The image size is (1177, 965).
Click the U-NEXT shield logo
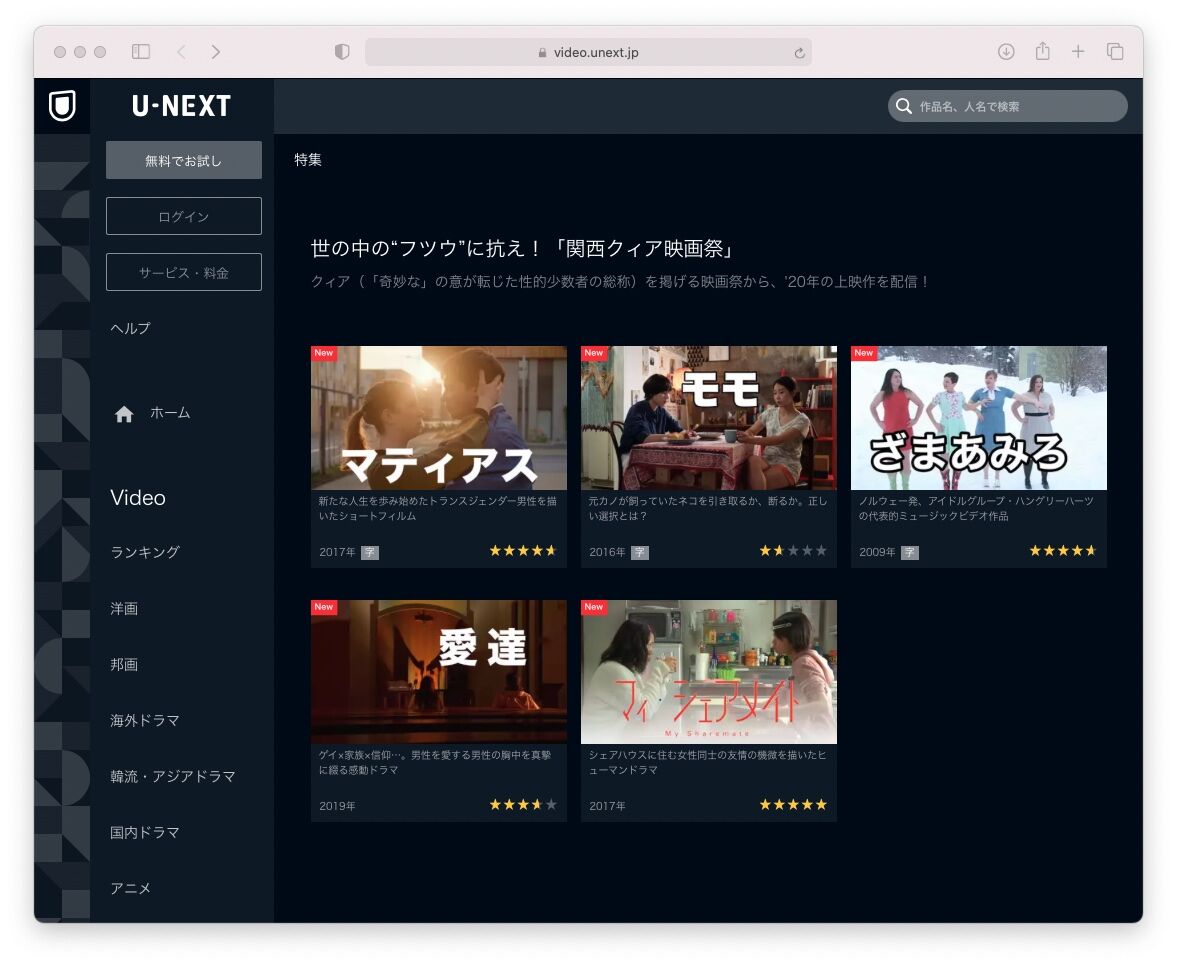click(61, 106)
